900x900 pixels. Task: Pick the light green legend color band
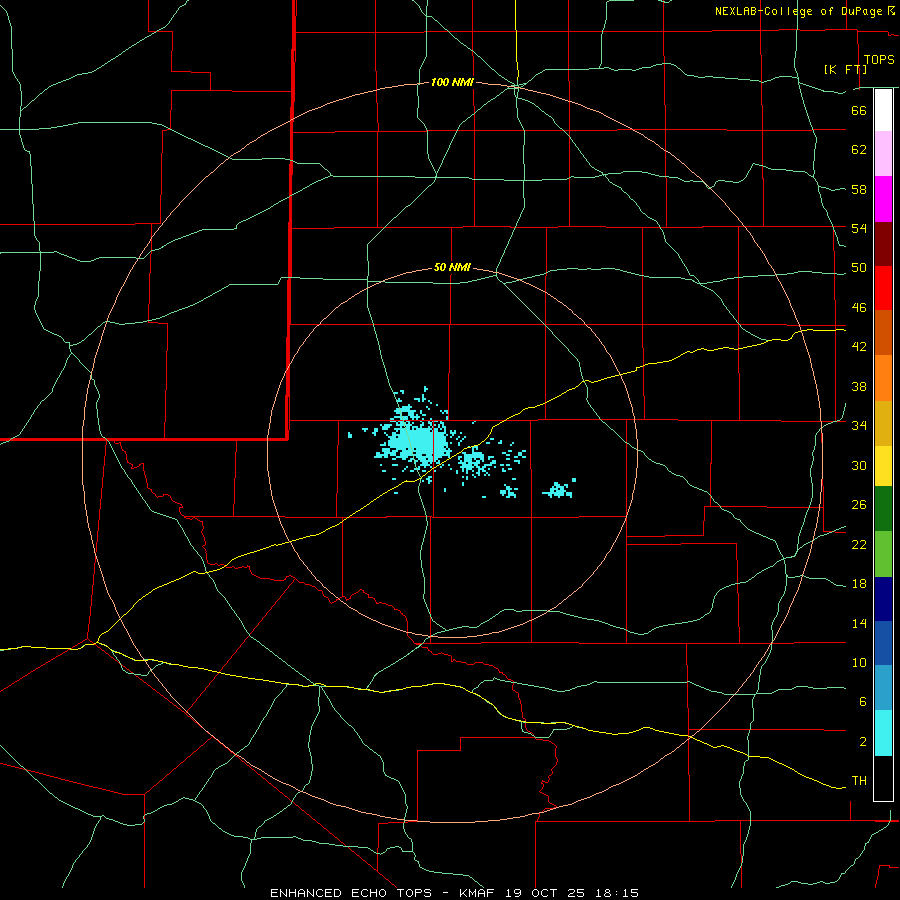tap(883, 554)
